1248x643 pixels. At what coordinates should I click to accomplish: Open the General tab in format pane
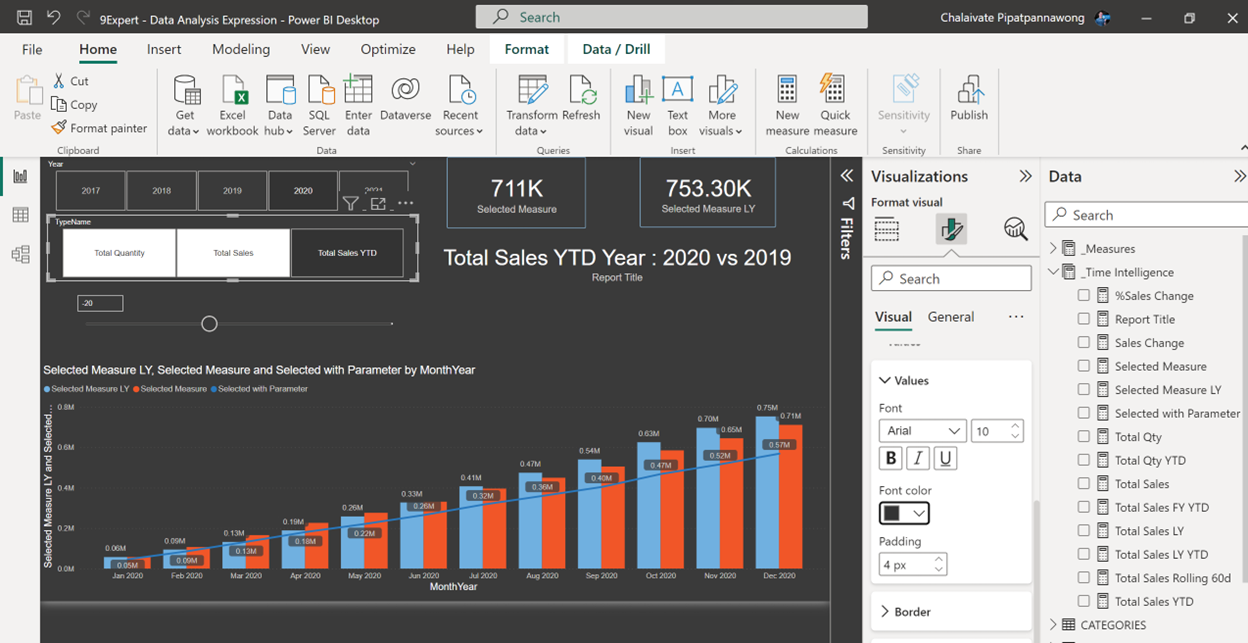[x=950, y=317]
